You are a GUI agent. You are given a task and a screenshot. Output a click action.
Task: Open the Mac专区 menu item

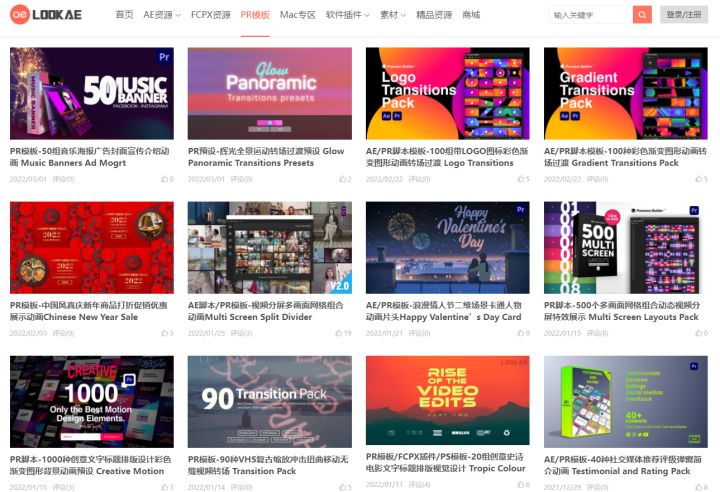click(298, 15)
